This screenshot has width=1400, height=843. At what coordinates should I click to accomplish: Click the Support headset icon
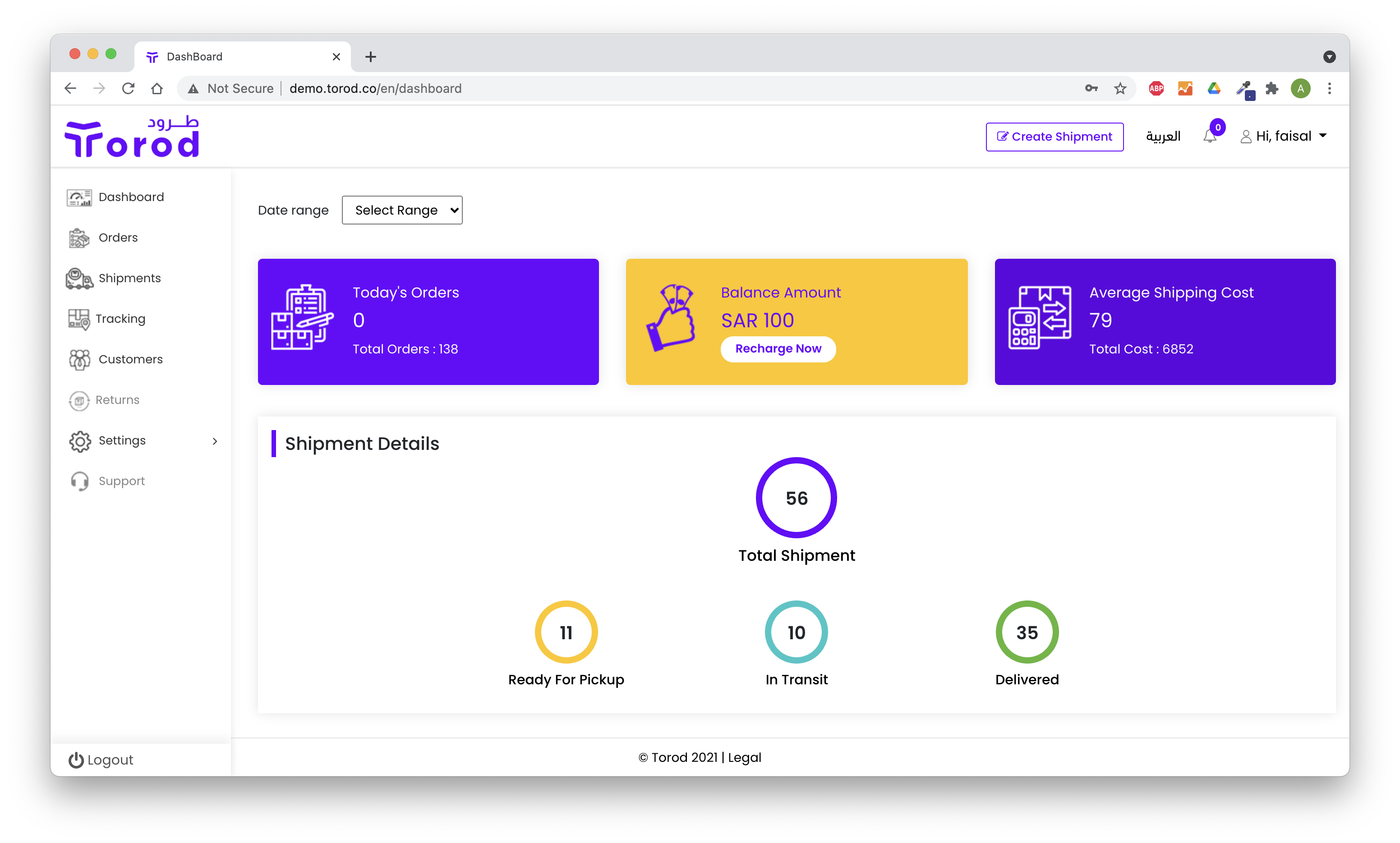coord(79,481)
